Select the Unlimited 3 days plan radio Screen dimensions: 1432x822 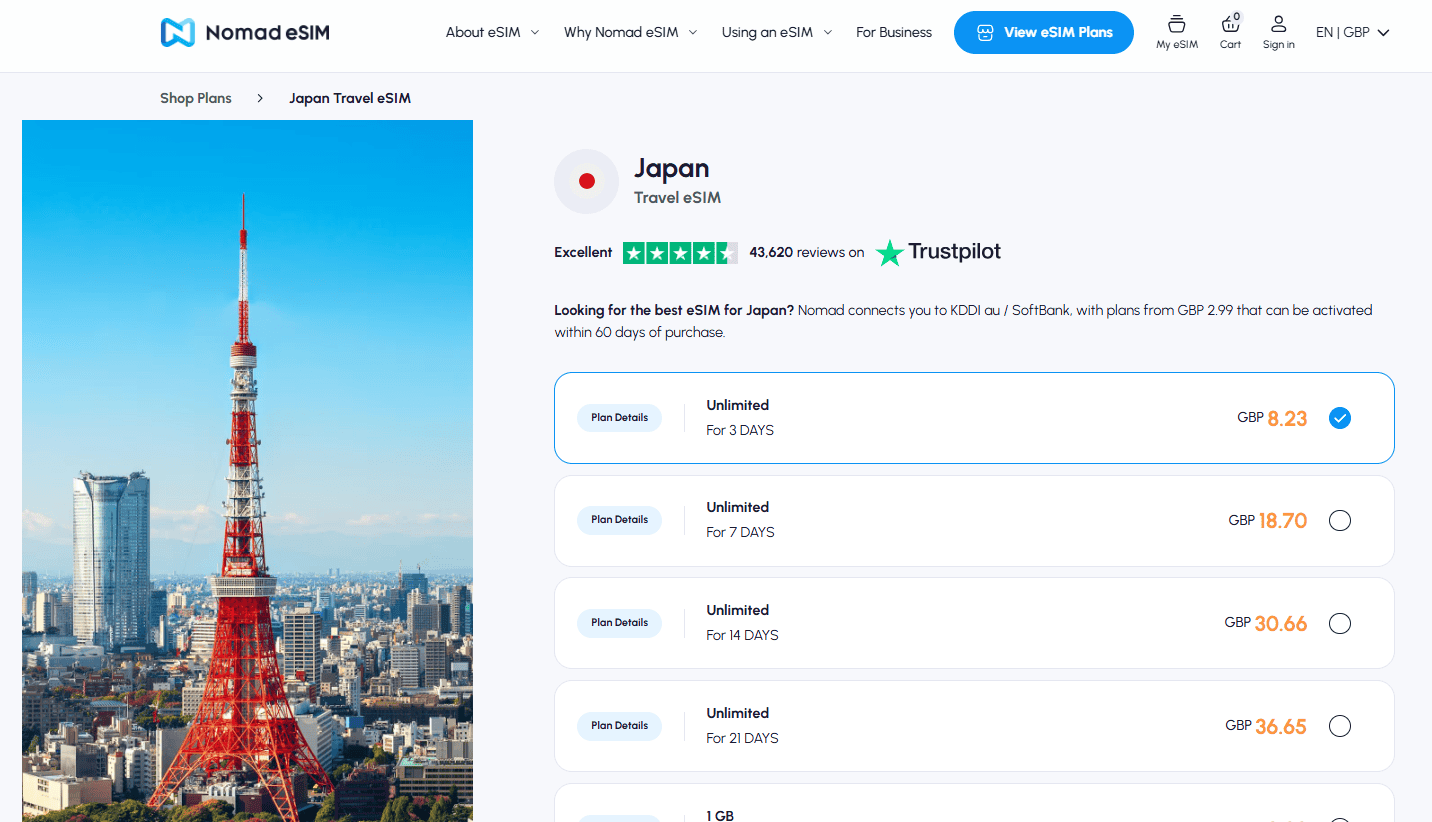[x=1340, y=418]
